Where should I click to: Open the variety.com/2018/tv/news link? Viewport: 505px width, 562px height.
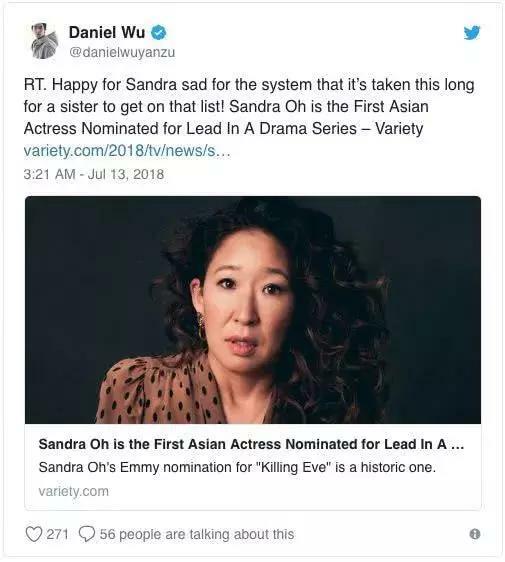(x=127, y=151)
